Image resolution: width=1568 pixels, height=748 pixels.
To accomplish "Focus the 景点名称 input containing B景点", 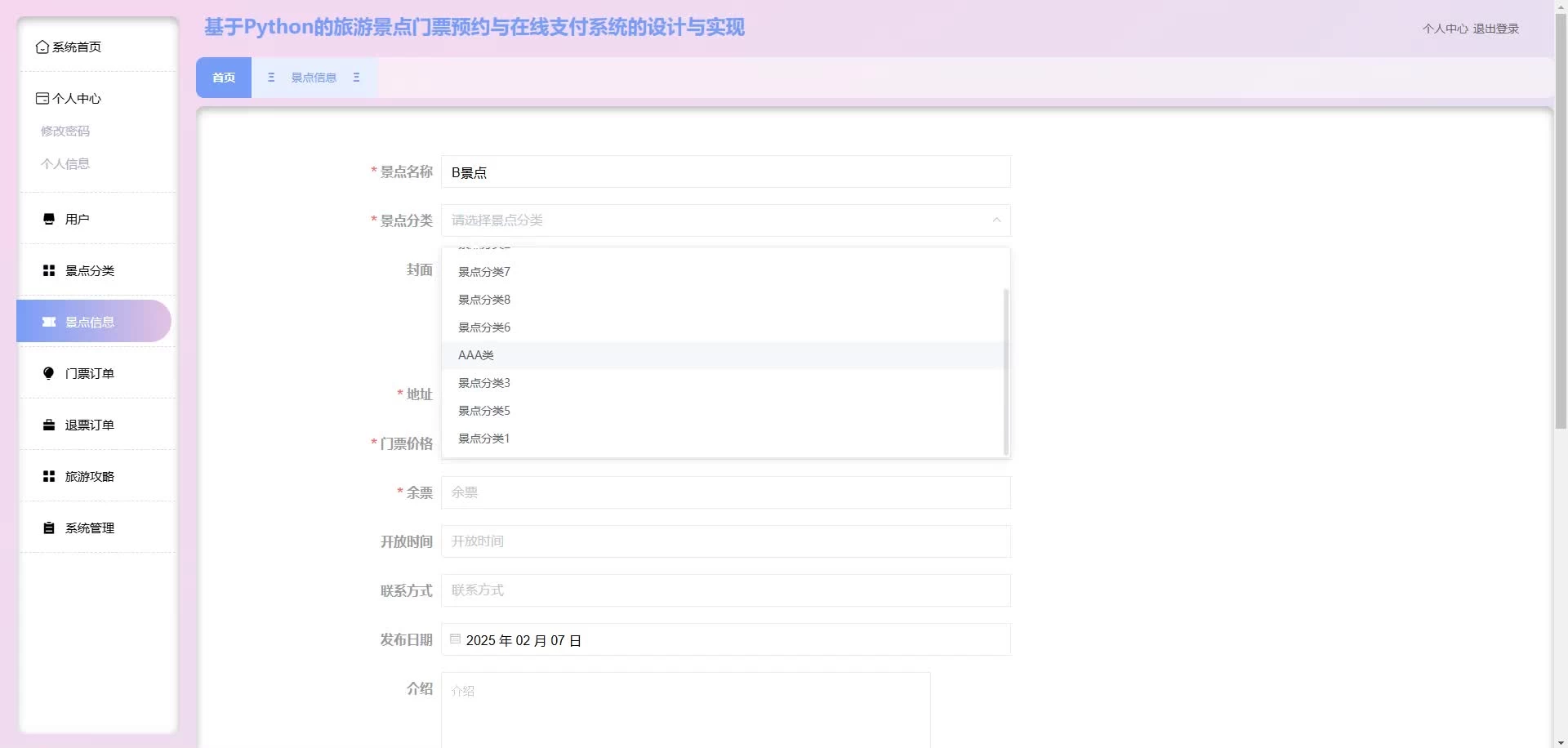I will pos(726,171).
